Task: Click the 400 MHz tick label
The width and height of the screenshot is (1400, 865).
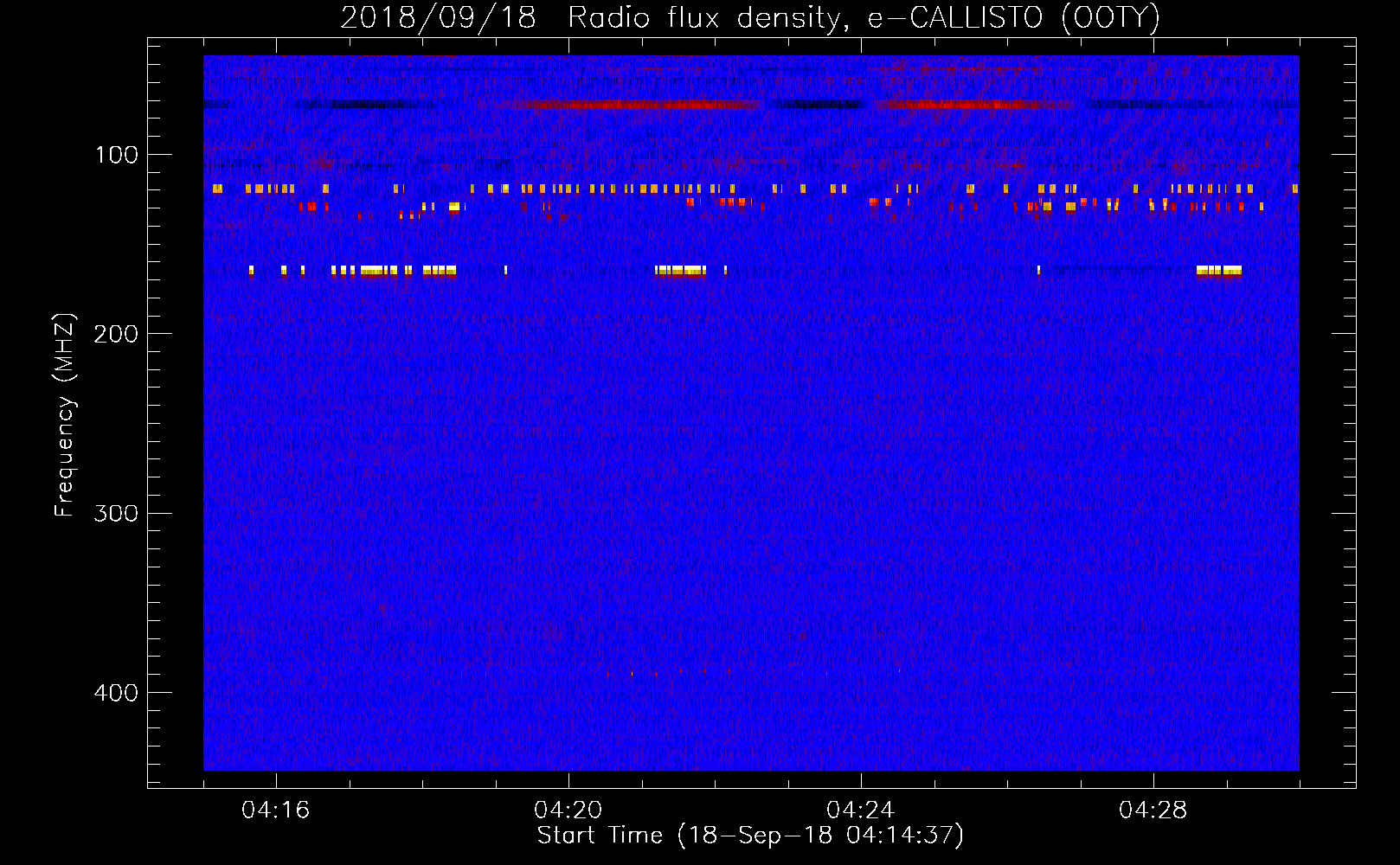Action: pos(117,693)
